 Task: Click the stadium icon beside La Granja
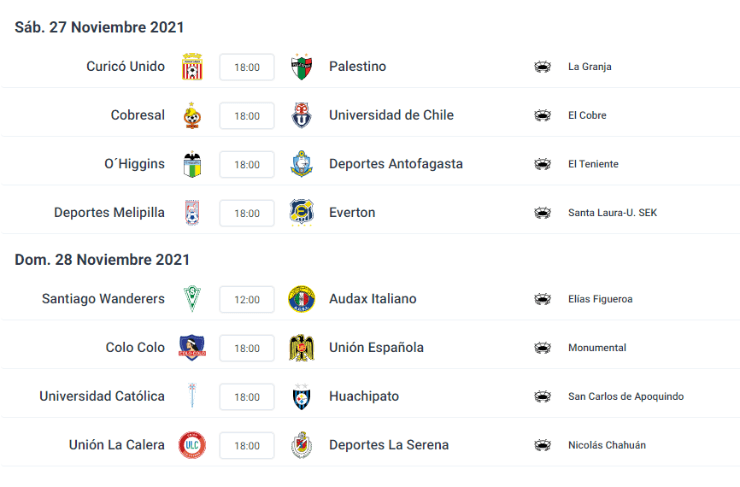(543, 67)
